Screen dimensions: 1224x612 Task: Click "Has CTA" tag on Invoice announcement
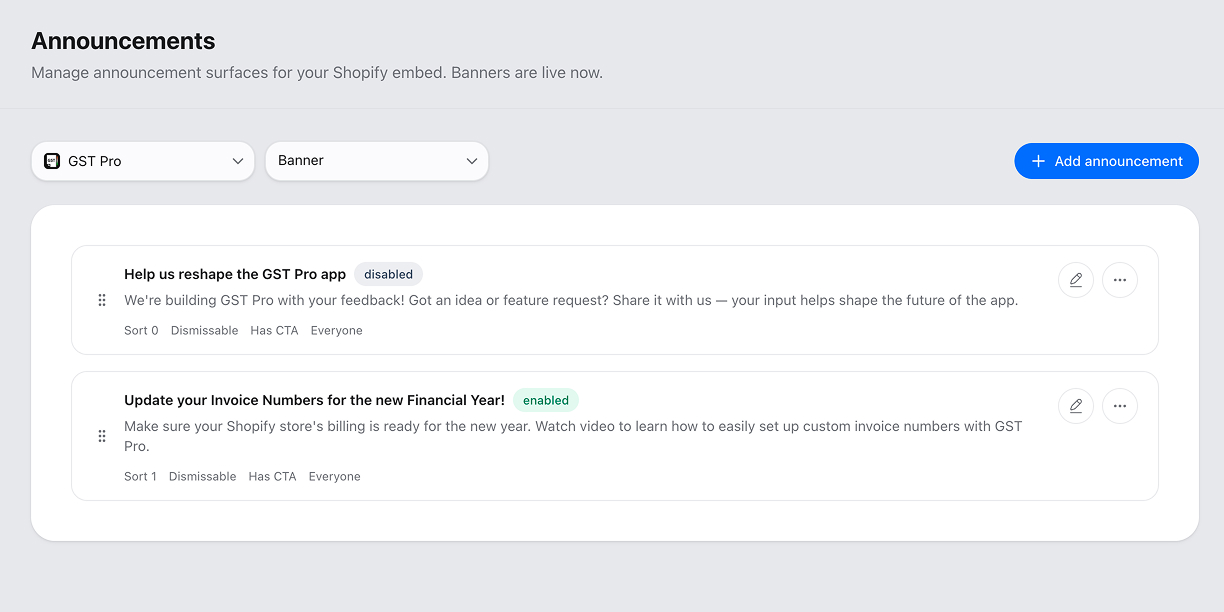tap(272, 477)
